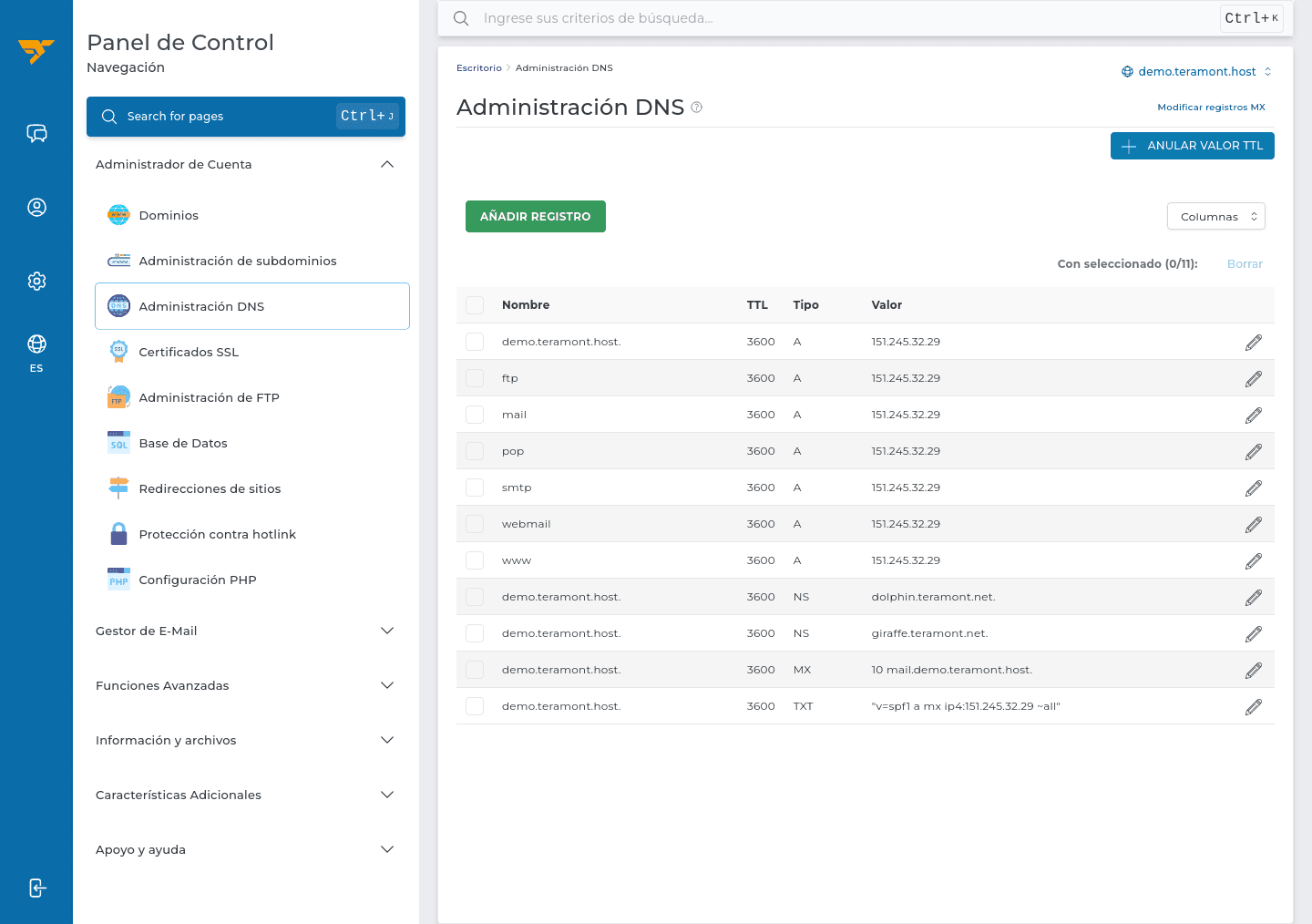This screenshot has width=1312, height=924.
Task: Select the demo.teramont.host A record checkbox
Action: tap(475, 342)
